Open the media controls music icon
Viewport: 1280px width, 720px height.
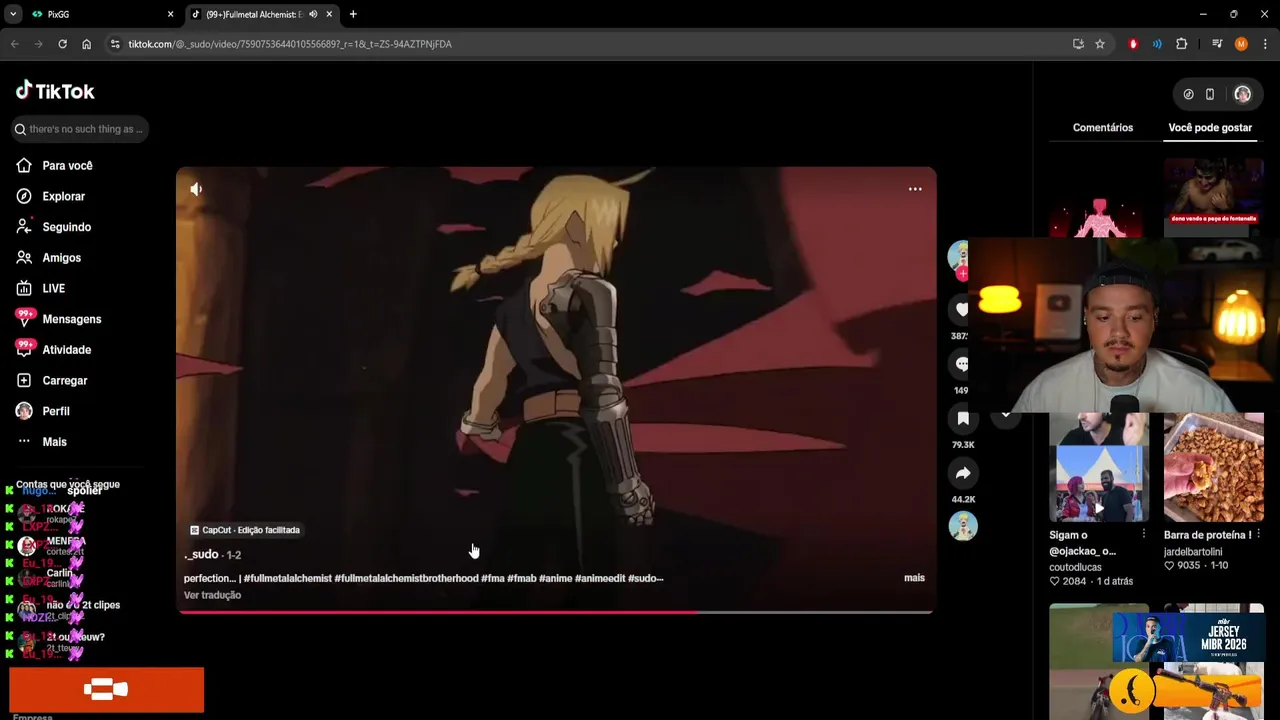pyautogui.click(x=1217, y=44)
